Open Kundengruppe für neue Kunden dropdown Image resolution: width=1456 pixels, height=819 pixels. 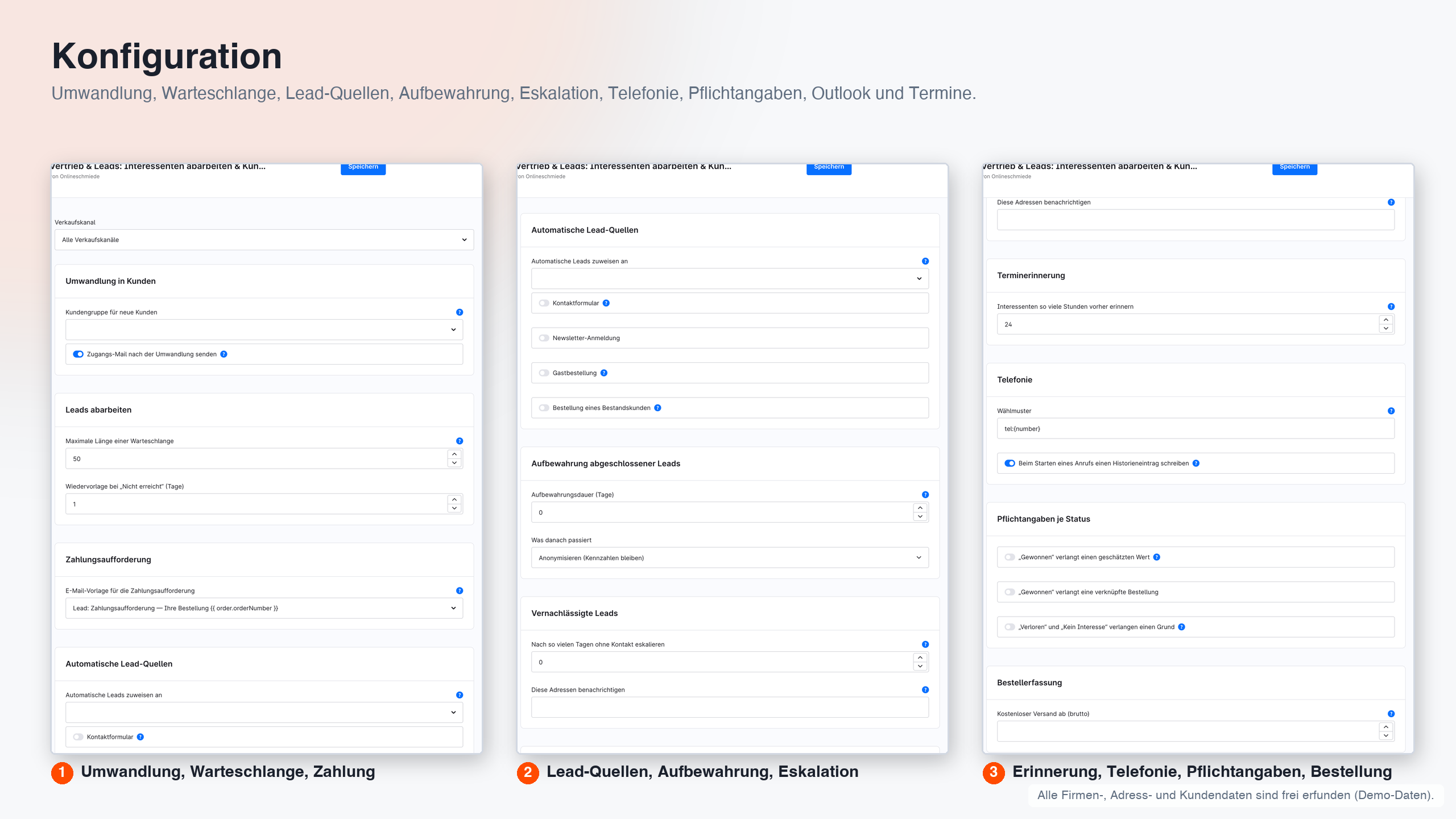pyautogui.click(x=264, y=330)
